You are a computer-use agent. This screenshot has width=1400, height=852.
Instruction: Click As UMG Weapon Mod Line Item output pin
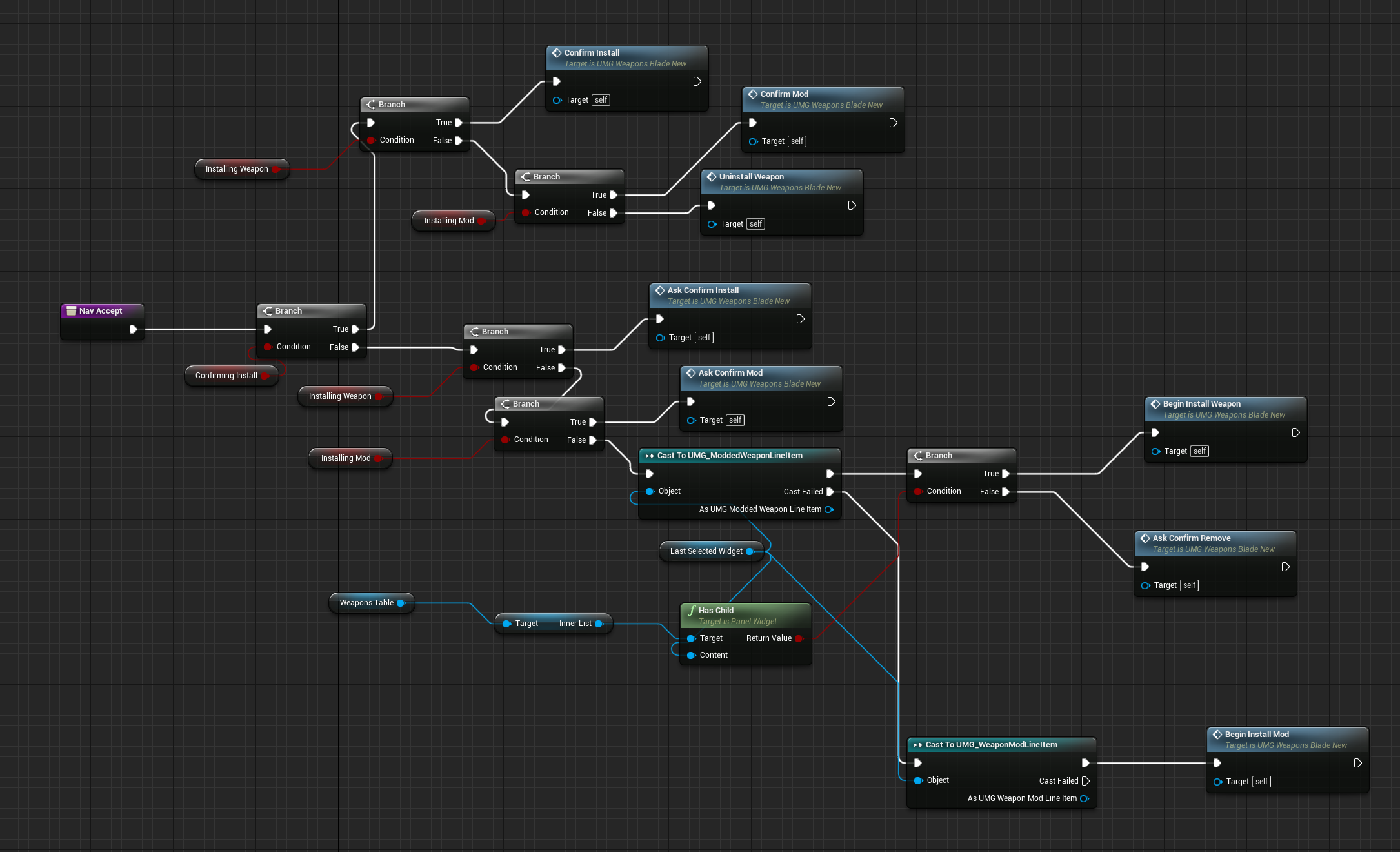[1085, 798]
